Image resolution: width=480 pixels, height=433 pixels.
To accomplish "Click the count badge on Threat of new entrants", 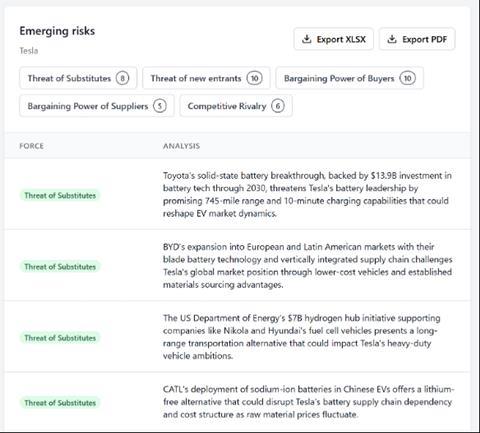I will click(x=254, y=78).
